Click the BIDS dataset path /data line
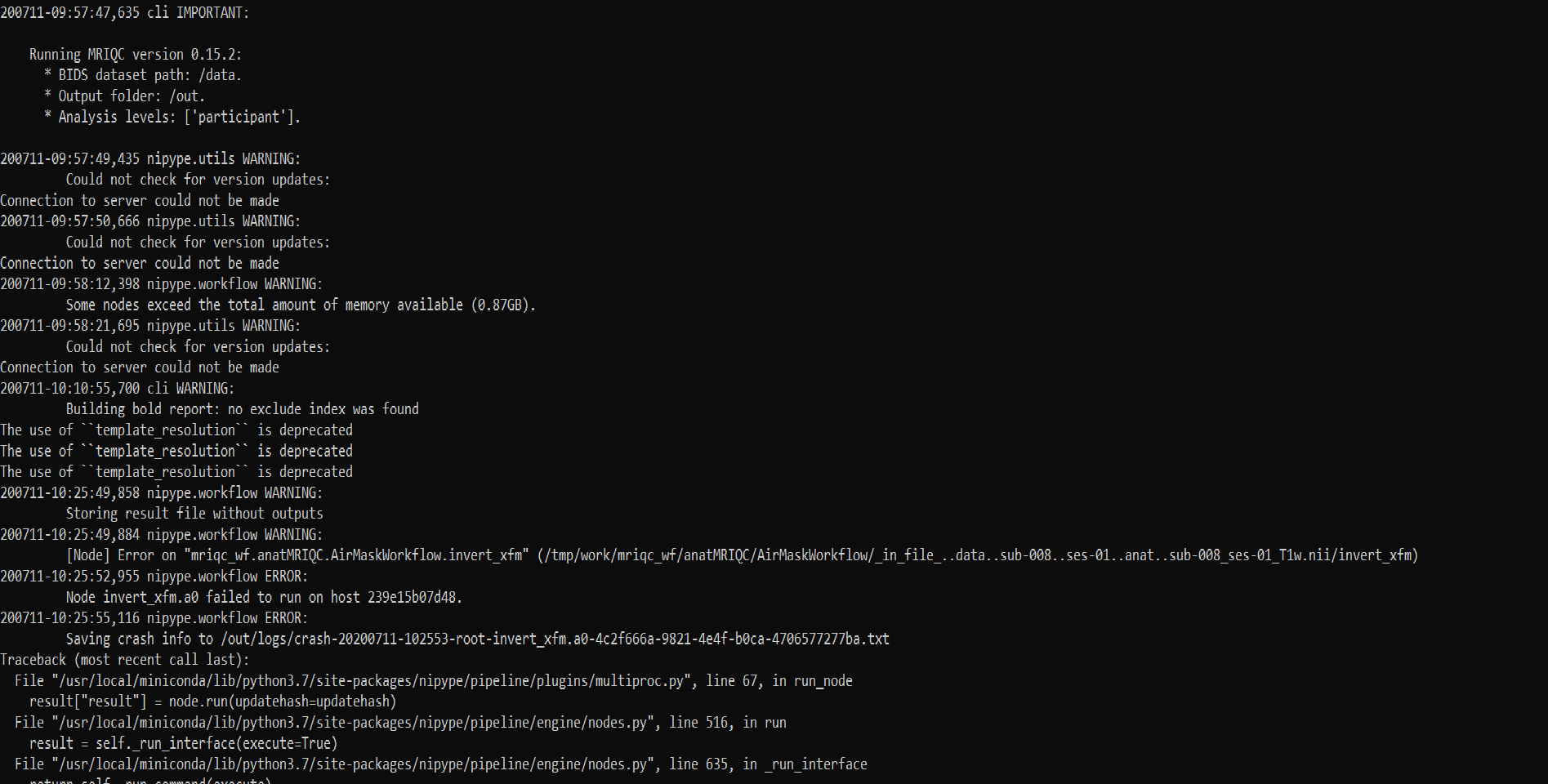The width and height of the screenshot is (1548, 784). point(143,75)
